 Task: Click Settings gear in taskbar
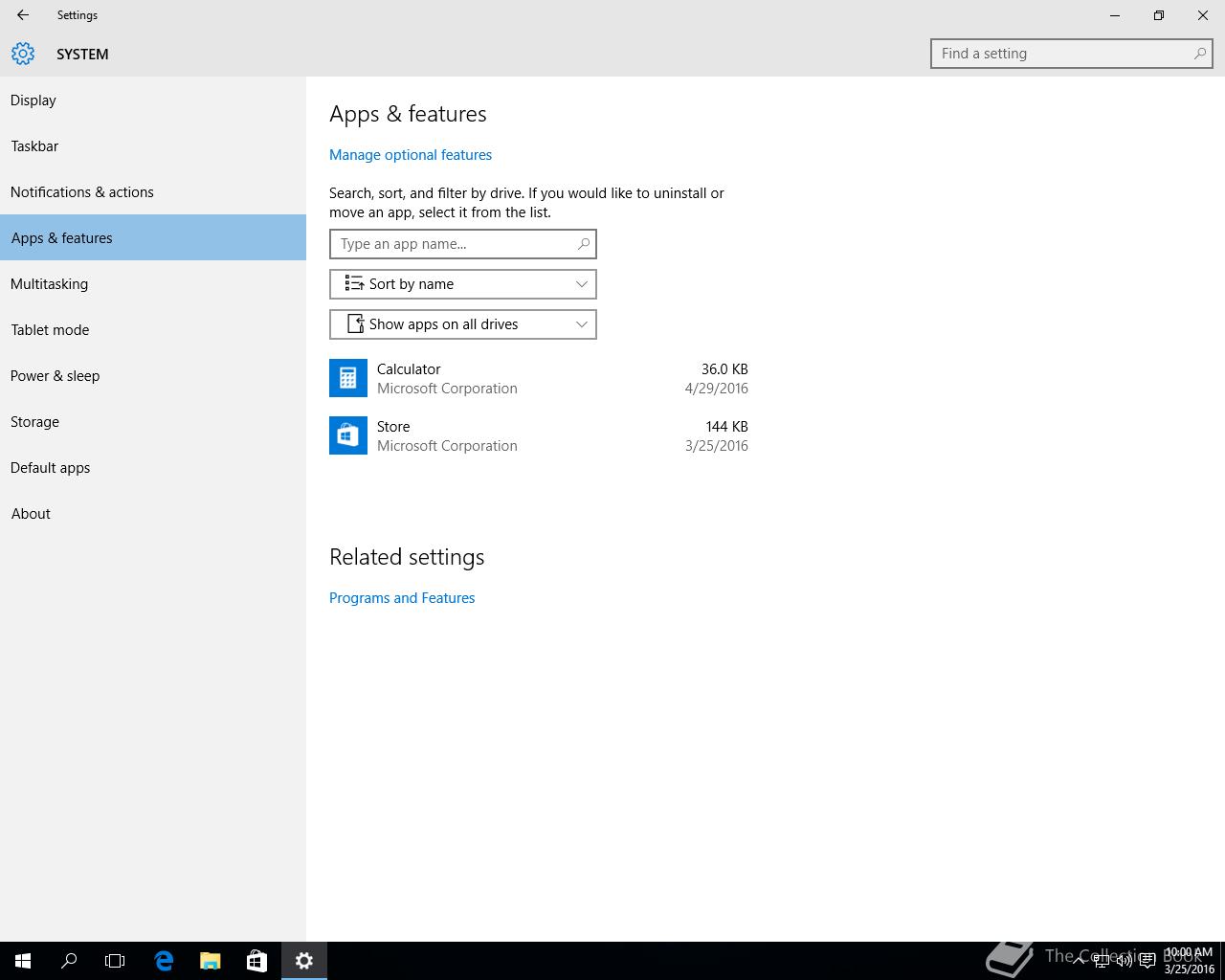304,961
